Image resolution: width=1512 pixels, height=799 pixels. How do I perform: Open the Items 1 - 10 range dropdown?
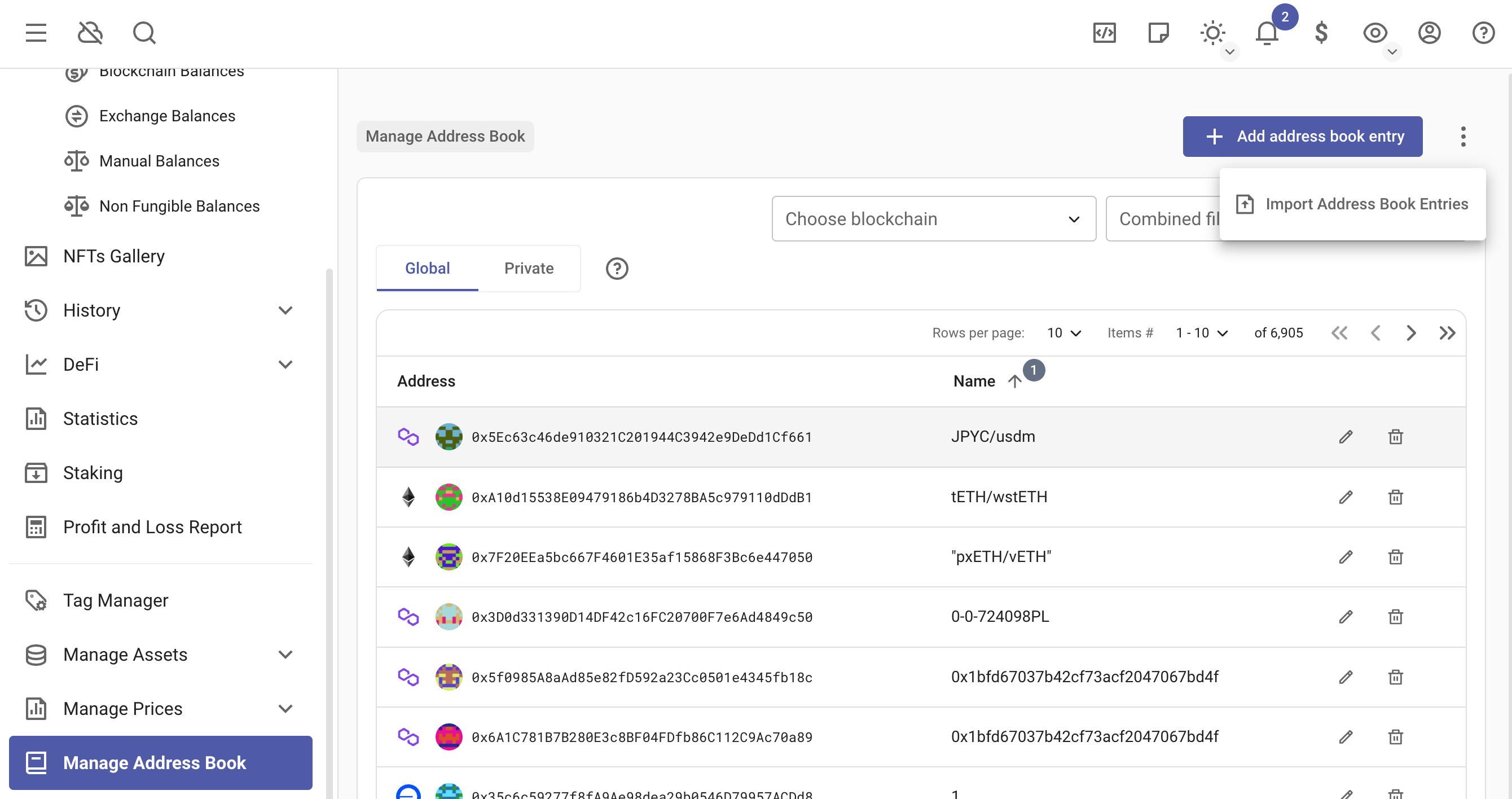1202,333
